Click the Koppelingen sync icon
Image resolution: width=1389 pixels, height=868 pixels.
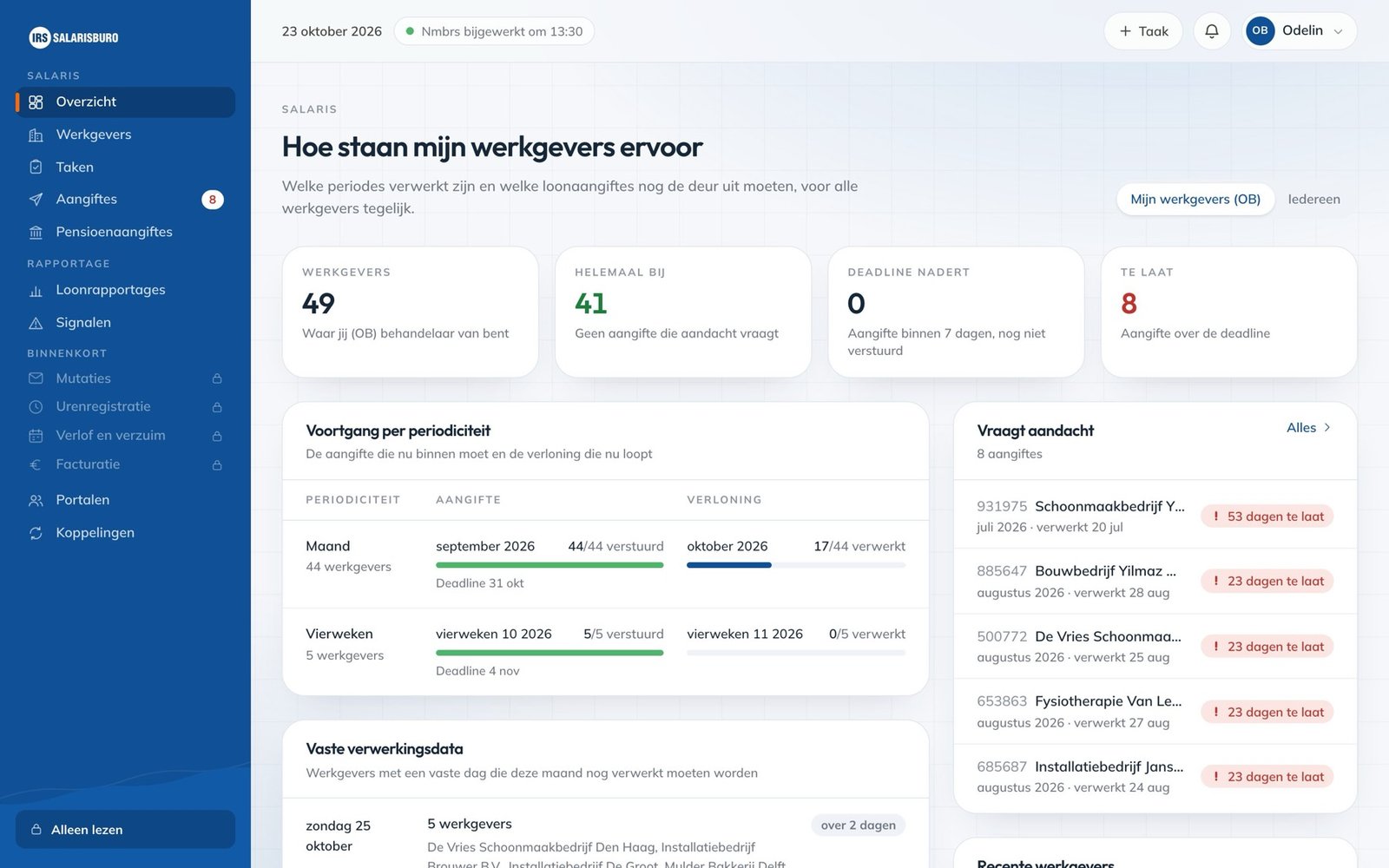click(x=36, y=533)
